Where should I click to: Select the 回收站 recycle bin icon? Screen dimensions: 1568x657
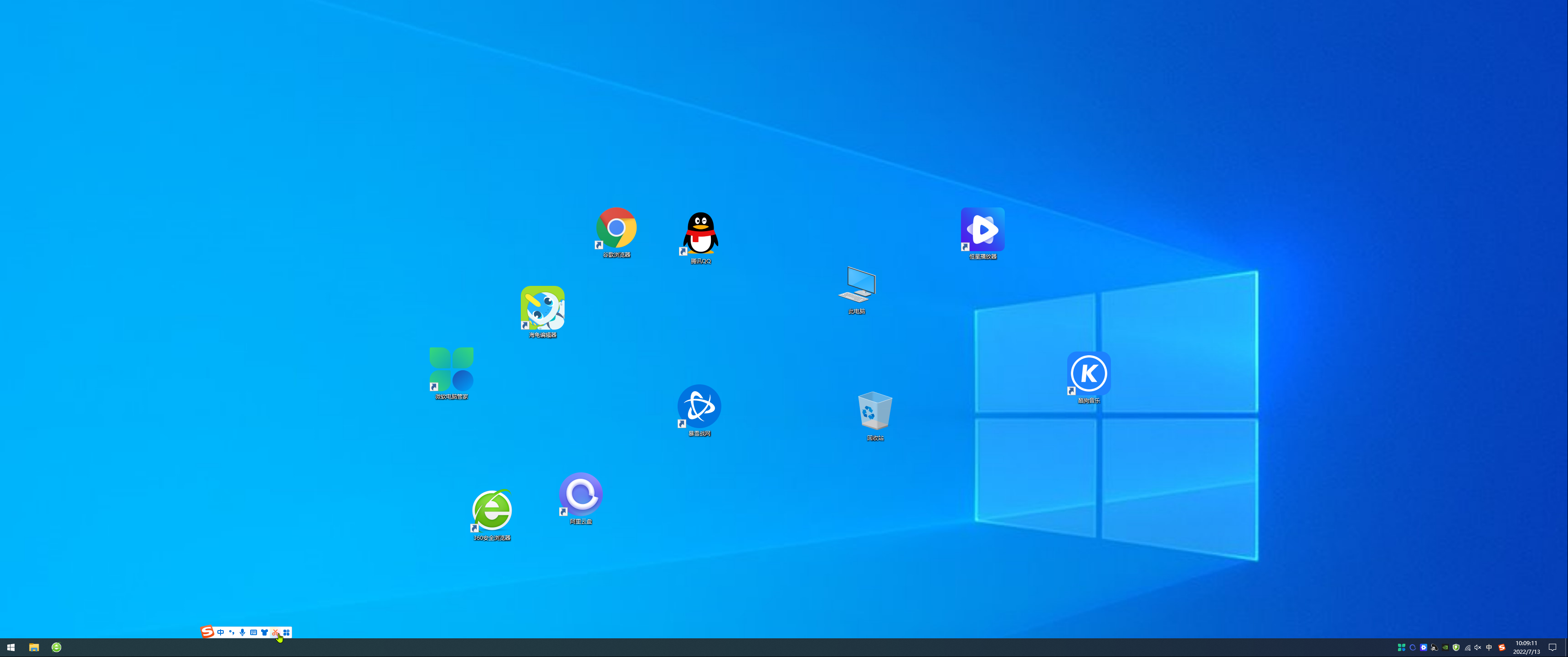pos(875,416)
